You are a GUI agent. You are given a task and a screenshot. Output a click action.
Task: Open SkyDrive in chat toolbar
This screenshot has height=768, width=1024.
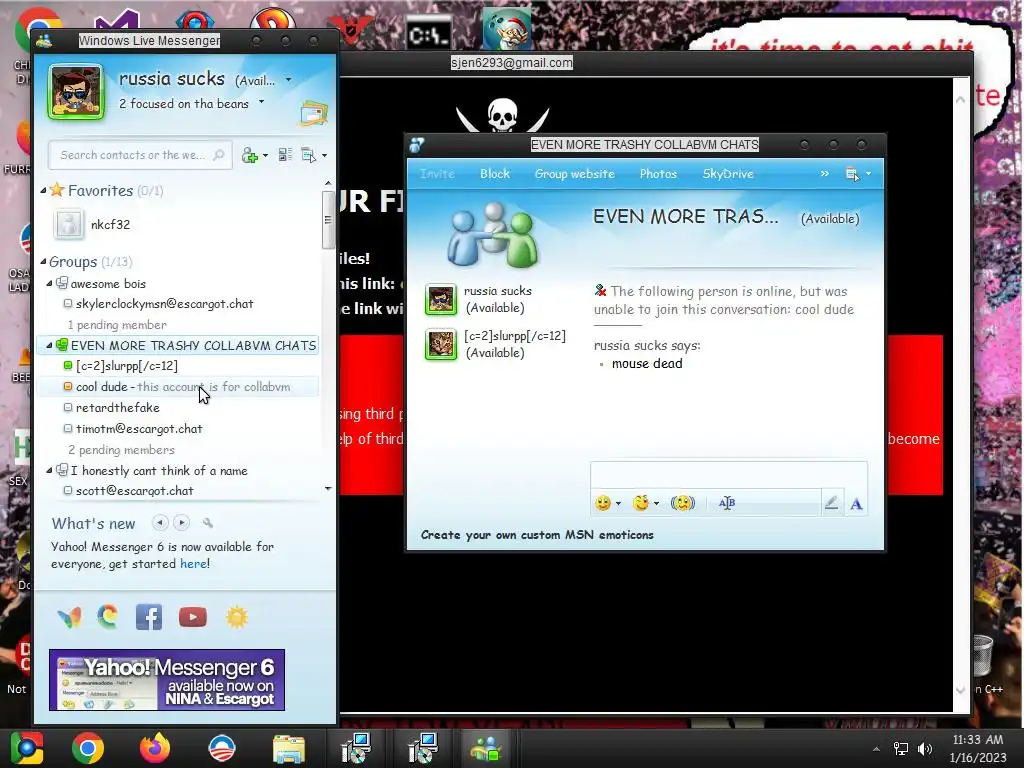(x=728, y=174)
